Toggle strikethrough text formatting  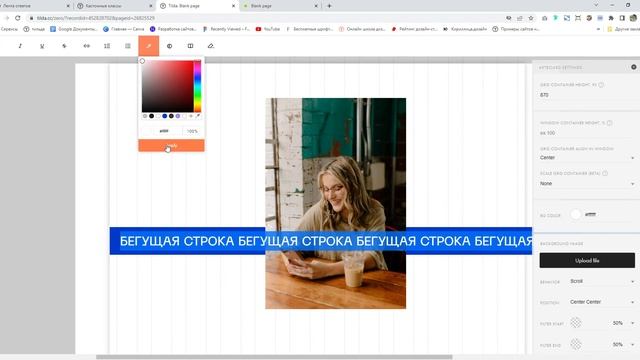[64, 46]
